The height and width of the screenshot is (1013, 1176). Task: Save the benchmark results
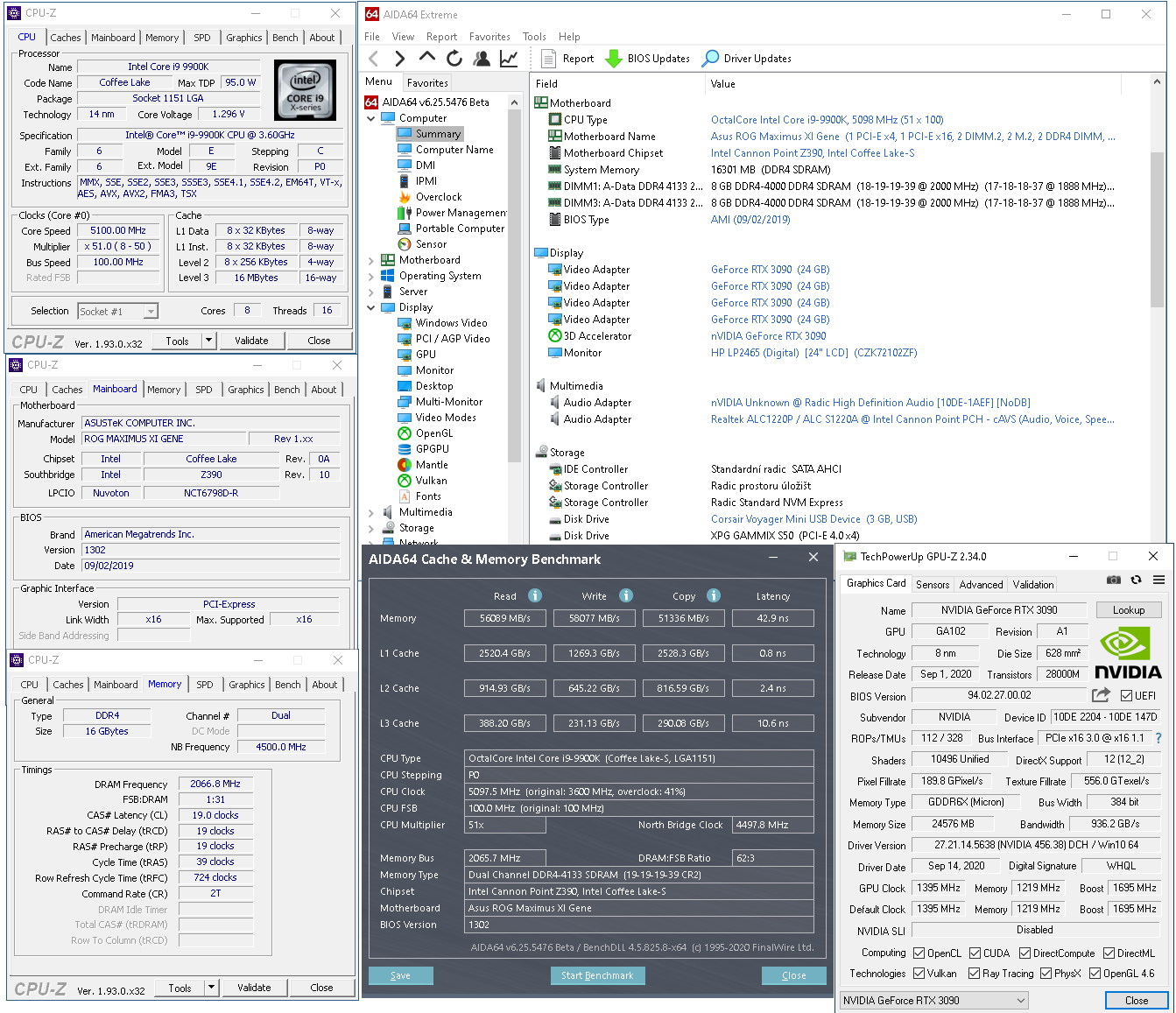coord(400,975)
